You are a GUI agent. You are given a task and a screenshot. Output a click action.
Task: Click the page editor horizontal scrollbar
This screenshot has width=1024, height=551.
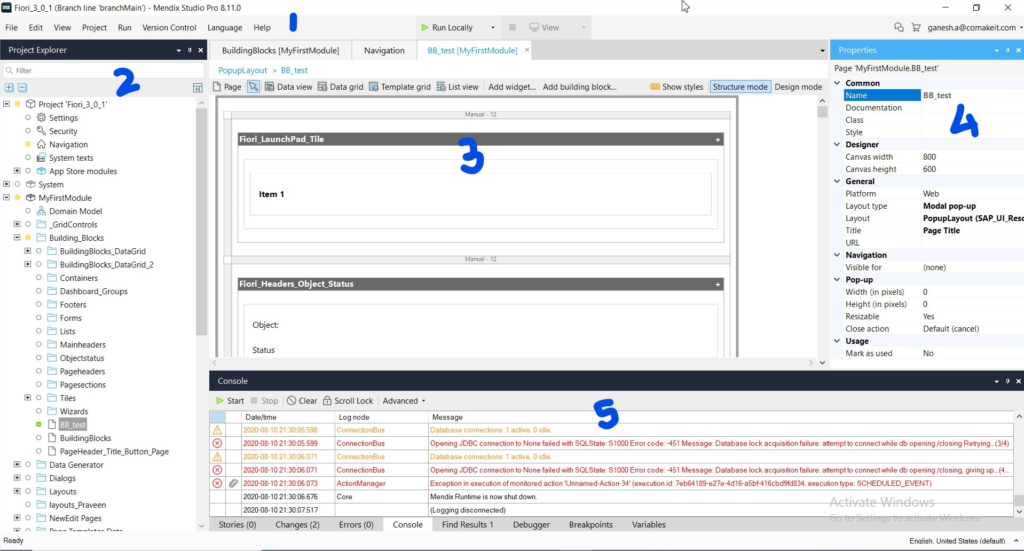(513, 362)
